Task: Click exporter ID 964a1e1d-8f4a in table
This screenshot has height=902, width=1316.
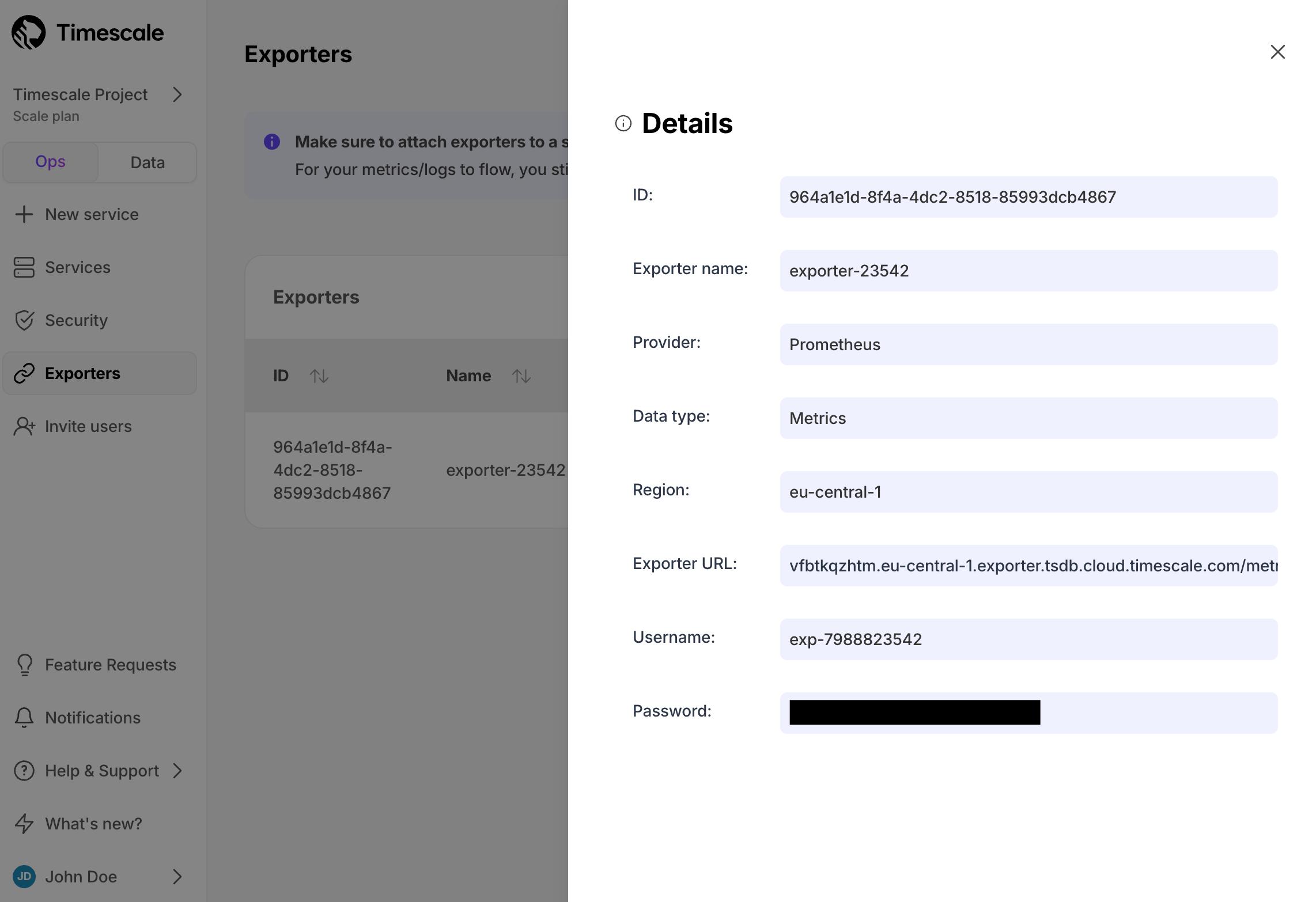Action: pyautogui.click(x=332, y=470)
